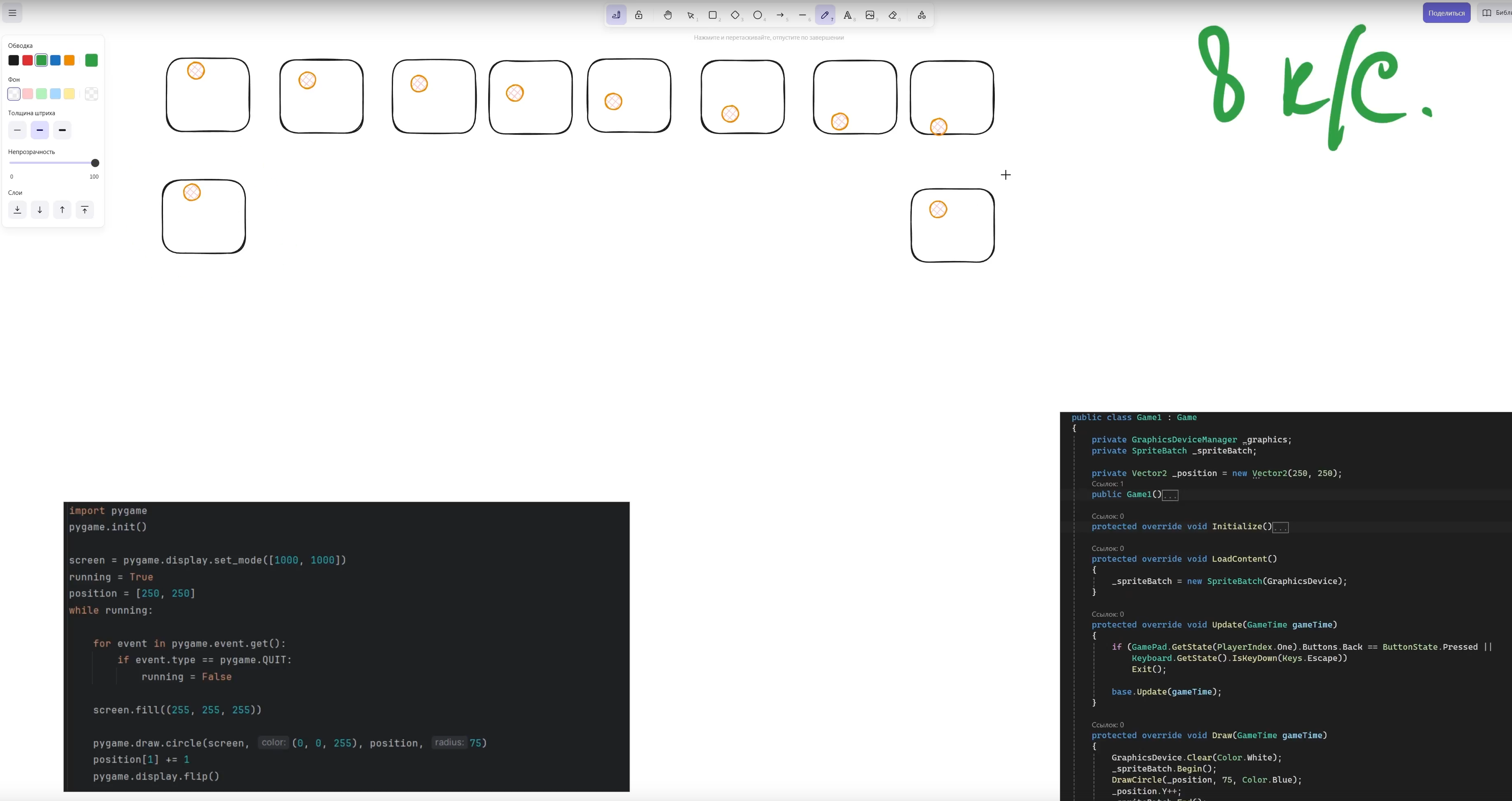Expand collapsed Initialize() method body

pos(1280,528)
